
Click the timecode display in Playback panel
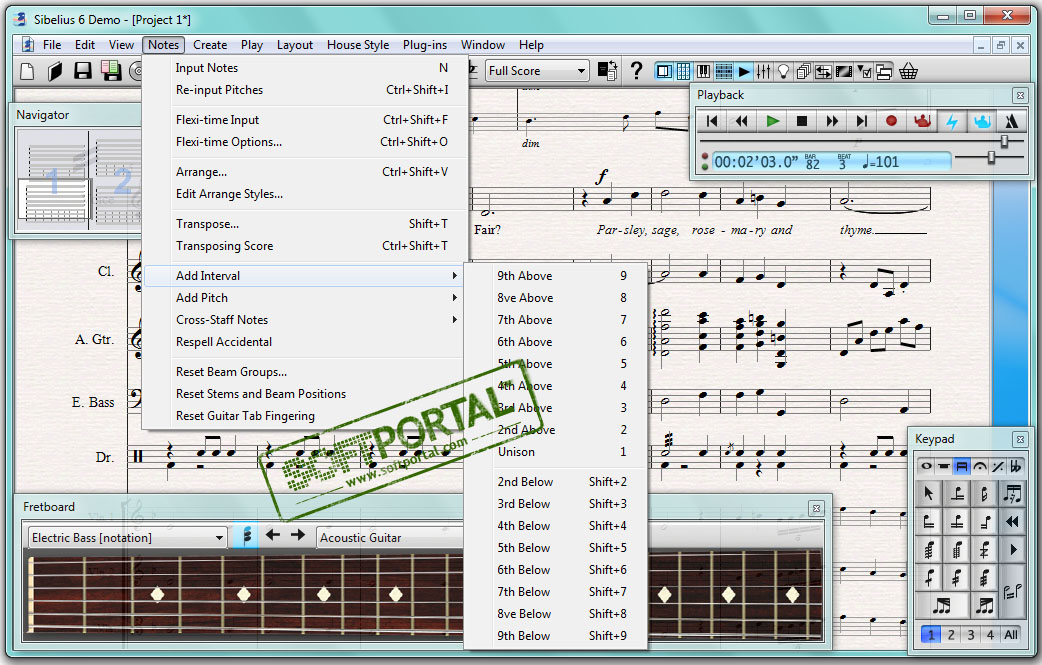831,161
